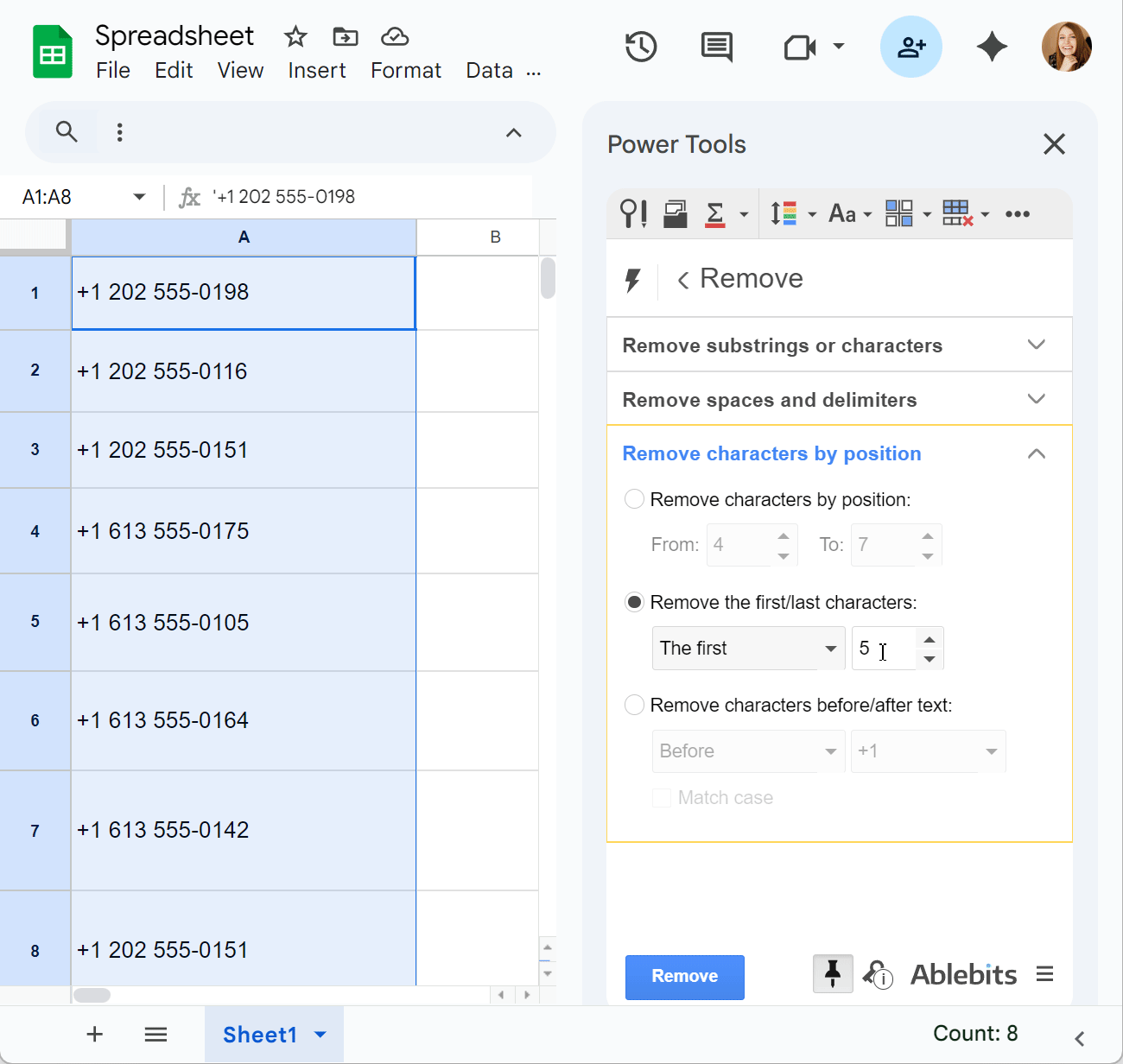This screenshot has width=1123, height=1064.
Task: Open the Format menu
Action: [x=405, y=70]
